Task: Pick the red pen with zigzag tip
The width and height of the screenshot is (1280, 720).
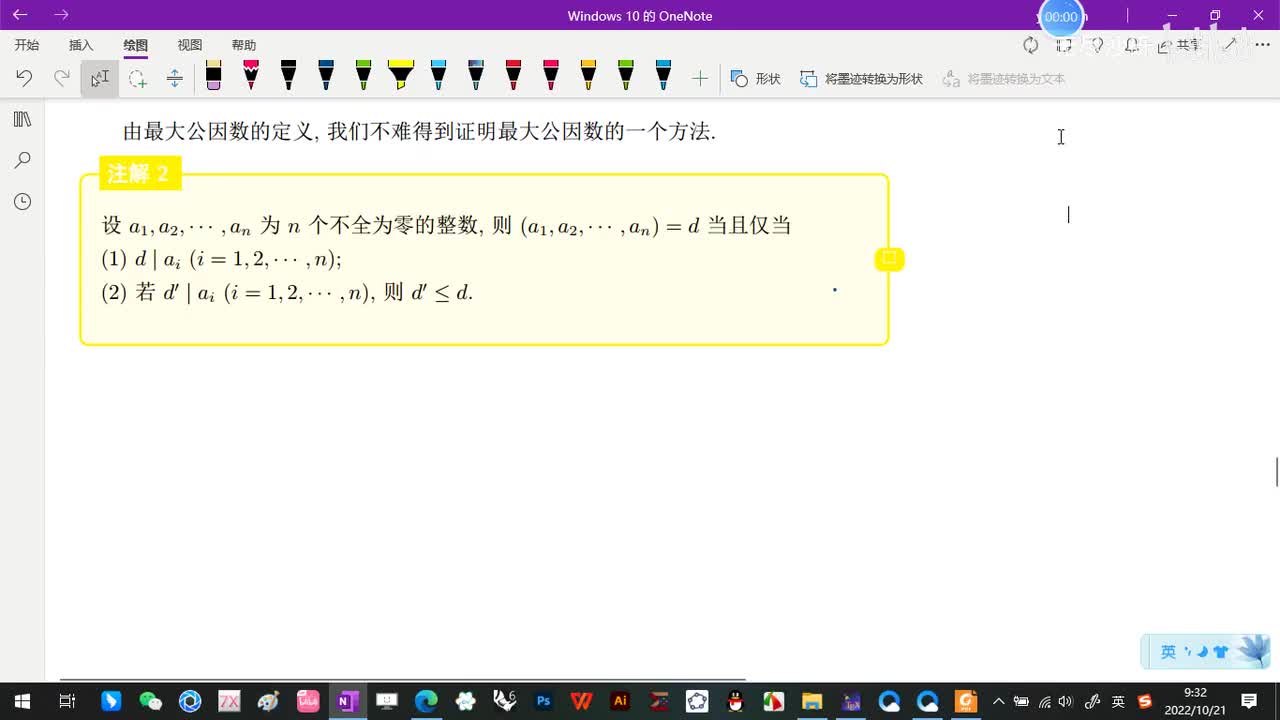Action: [251, 75]
